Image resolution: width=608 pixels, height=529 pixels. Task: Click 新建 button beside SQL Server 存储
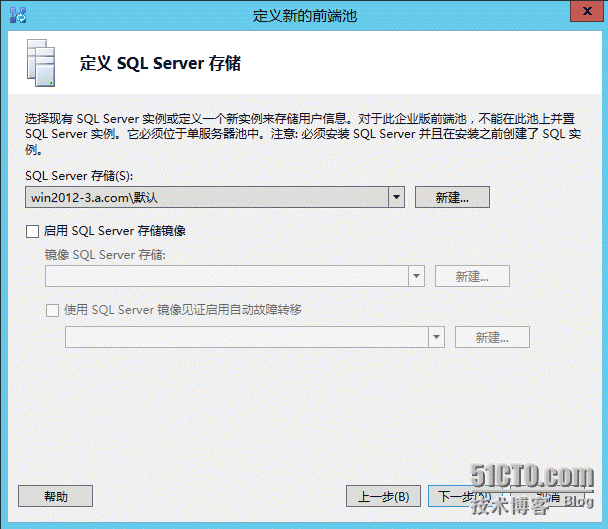(452, 197)
